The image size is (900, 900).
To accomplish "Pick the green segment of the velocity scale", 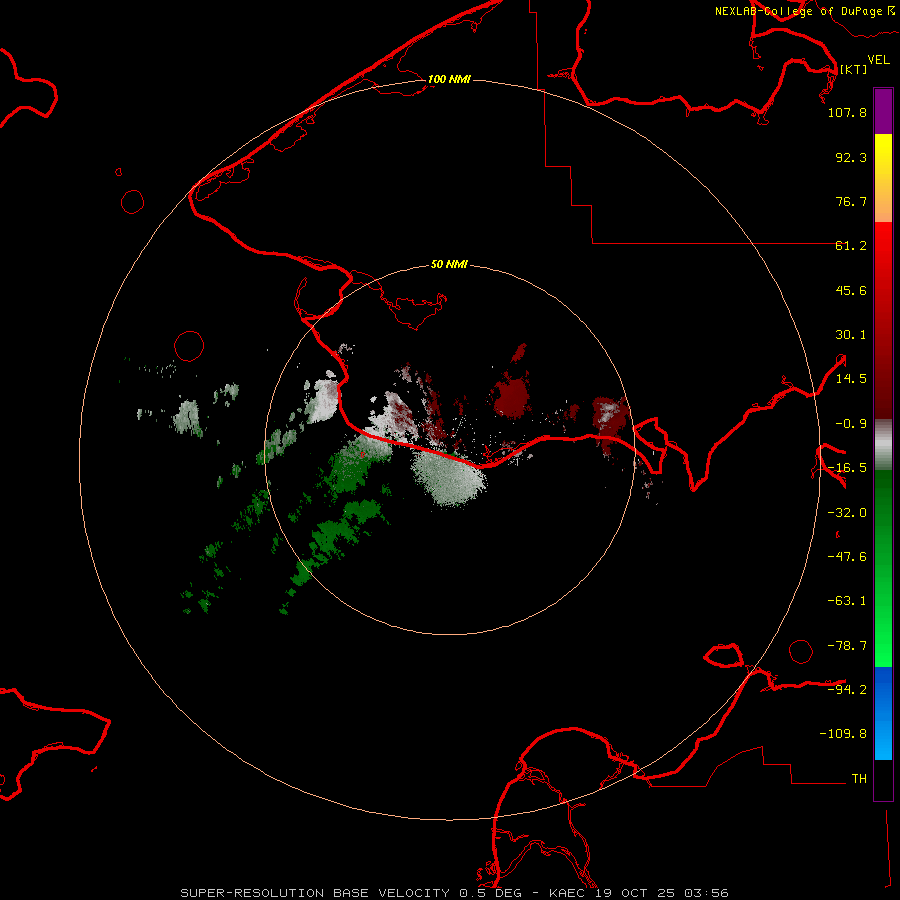I will point(883,568).
